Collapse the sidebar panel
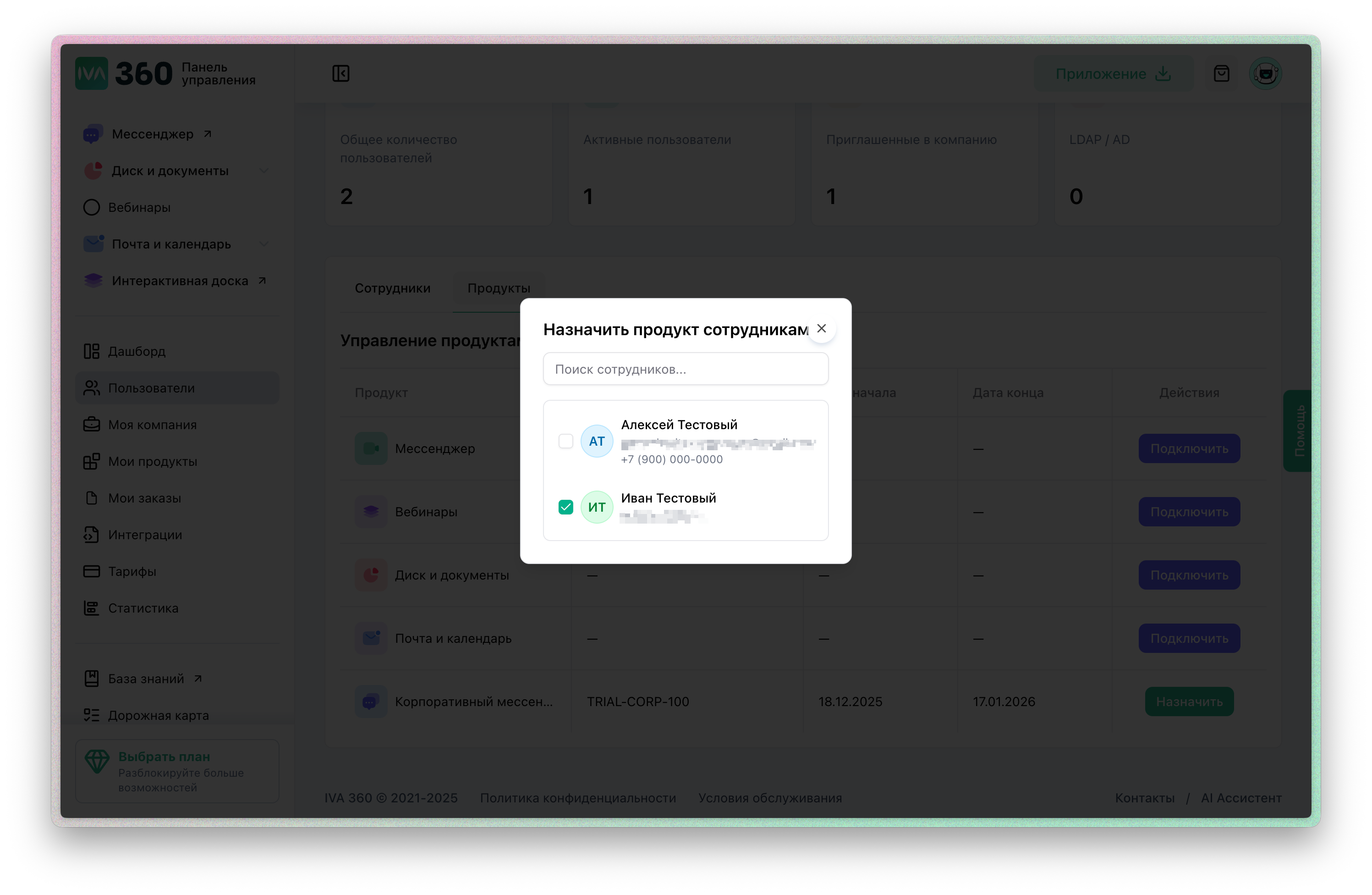The width and height of the screenshot is (1372, 895). pyautogui.click(x=340, y=72)
